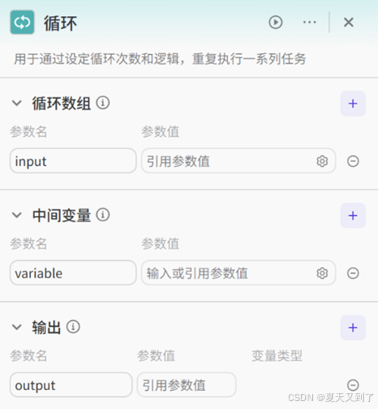Add a new 中间变量 parameter
The image size is (378, 409).
pyautogui.click(x=353, y=216)
